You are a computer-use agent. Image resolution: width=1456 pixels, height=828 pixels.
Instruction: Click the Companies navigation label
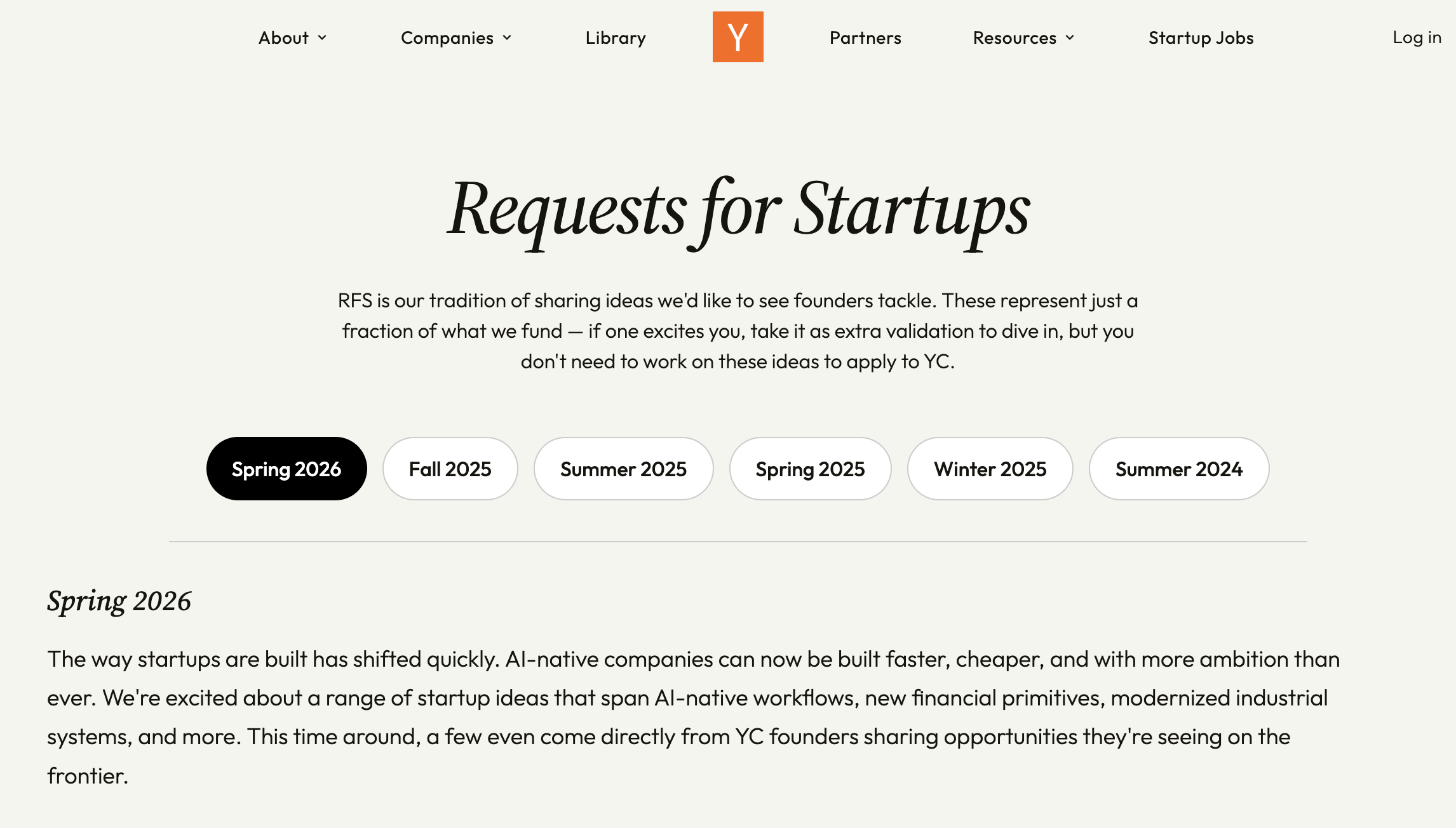[447, 38]
